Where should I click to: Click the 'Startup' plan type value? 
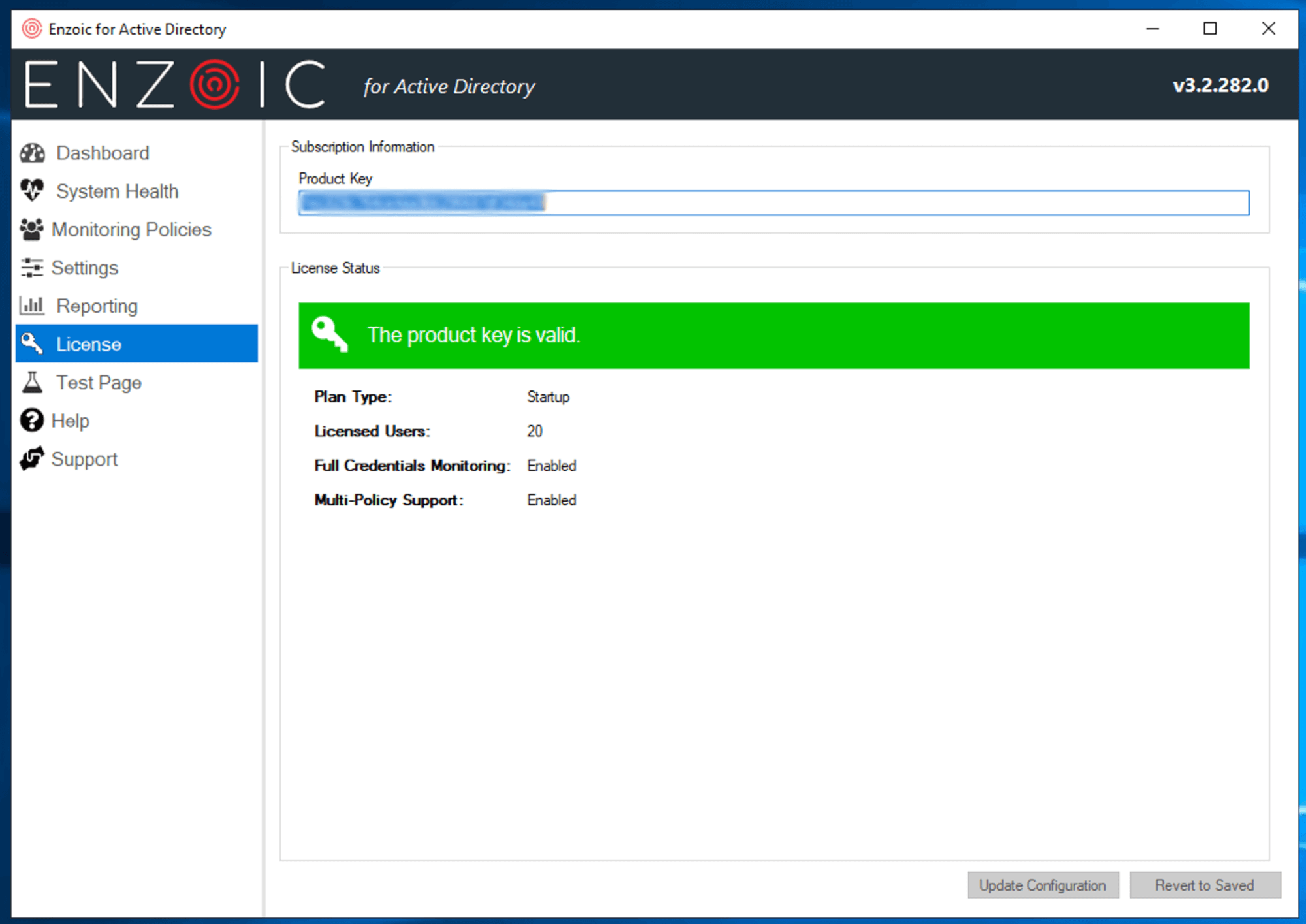(548, 397)
